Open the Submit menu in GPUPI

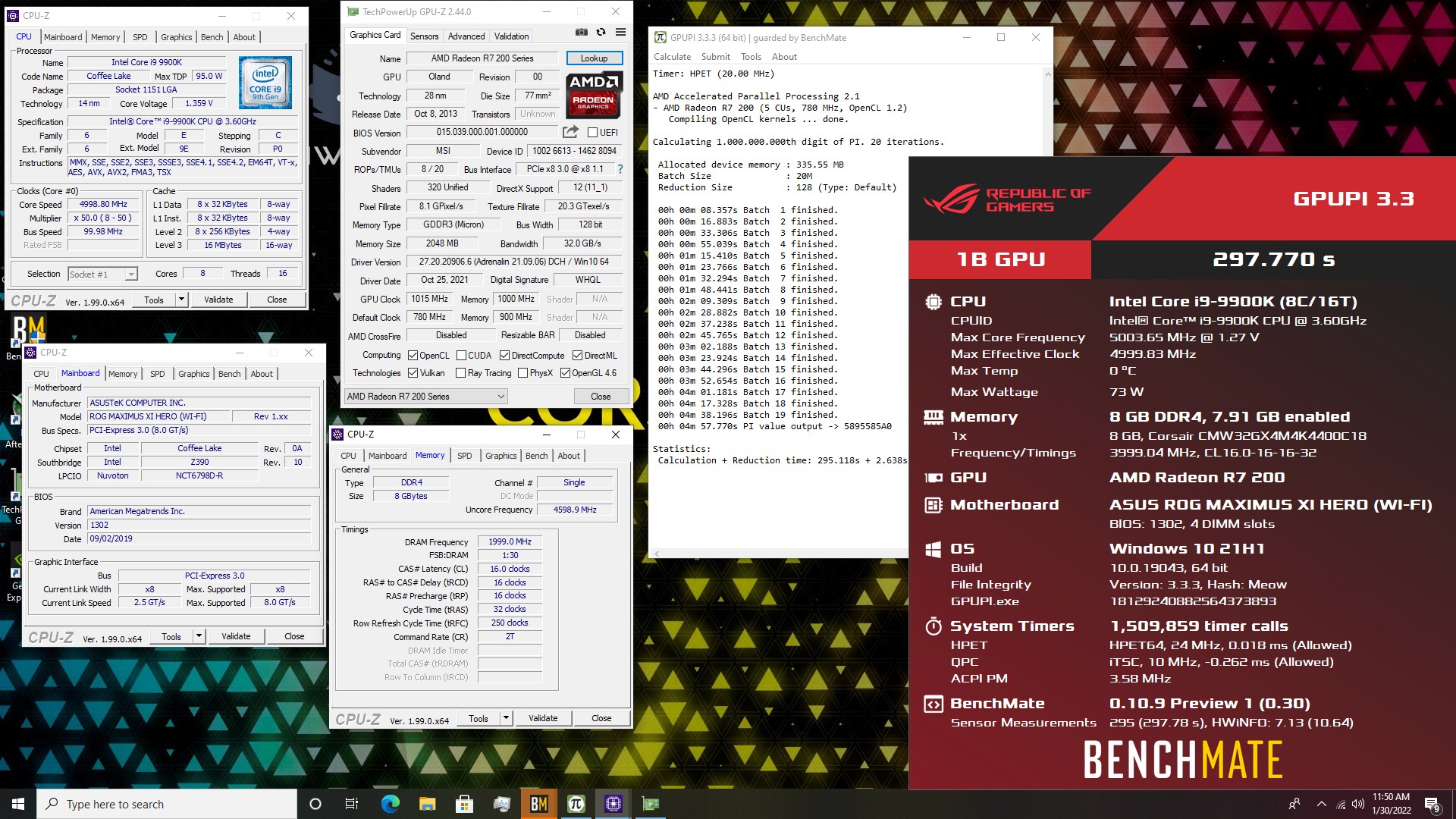point(715,57)
